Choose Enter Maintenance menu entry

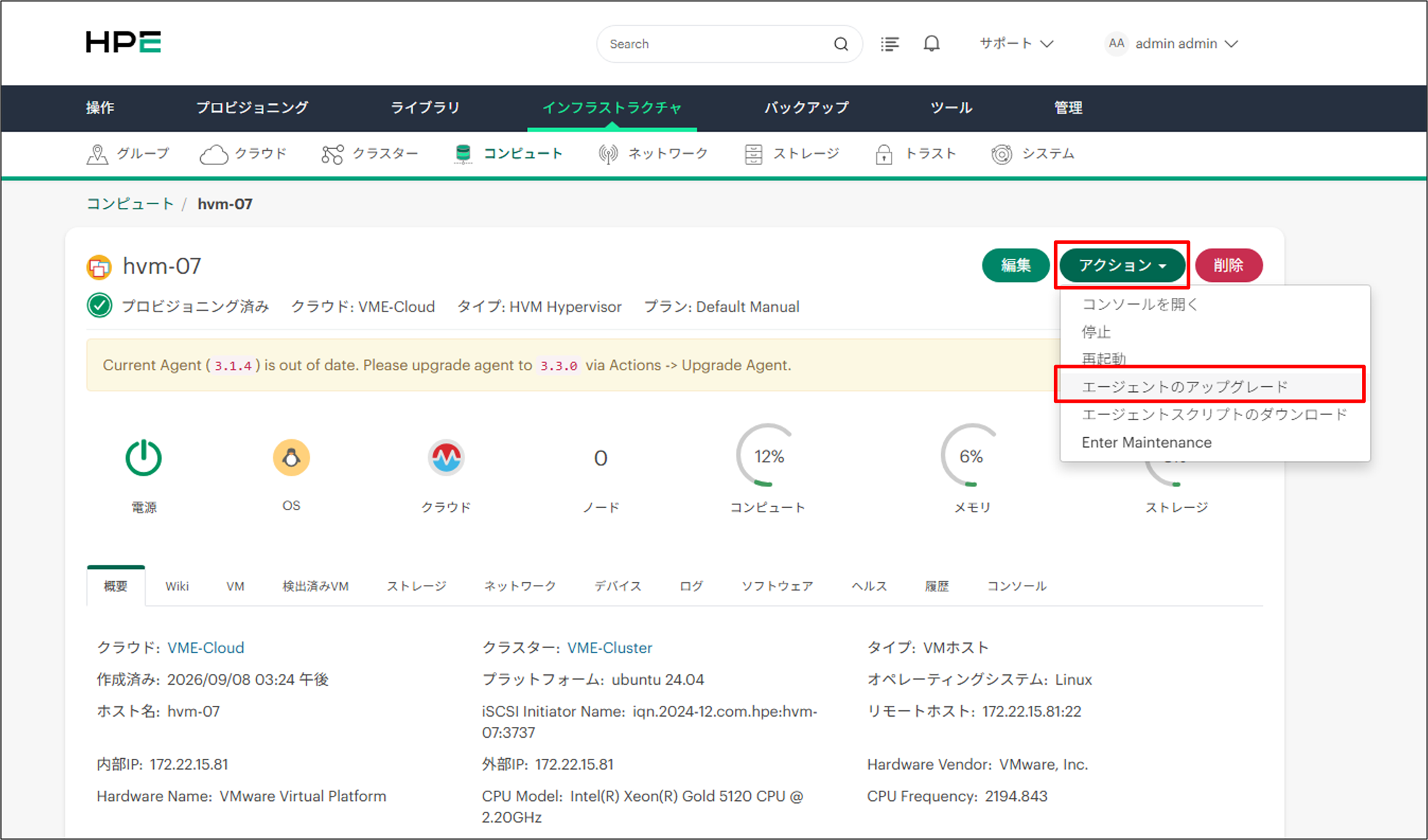pyautogui.click(x=1147, y=442)
